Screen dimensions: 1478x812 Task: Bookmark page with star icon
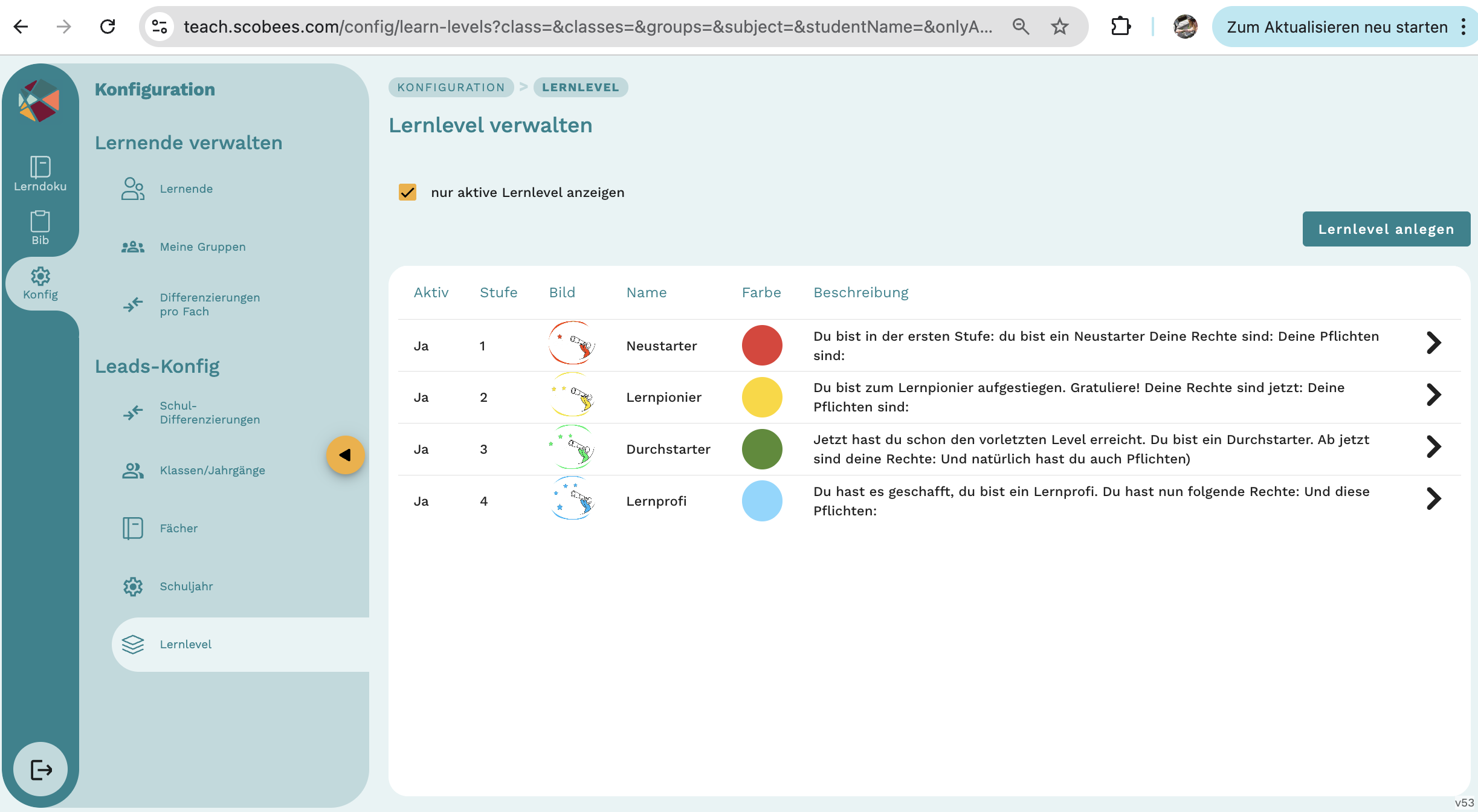point(1060,27)
